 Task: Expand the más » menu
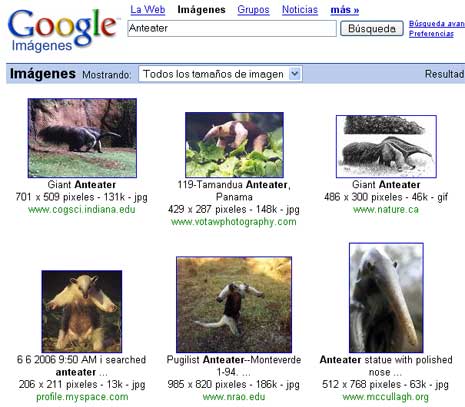[345, 10]
